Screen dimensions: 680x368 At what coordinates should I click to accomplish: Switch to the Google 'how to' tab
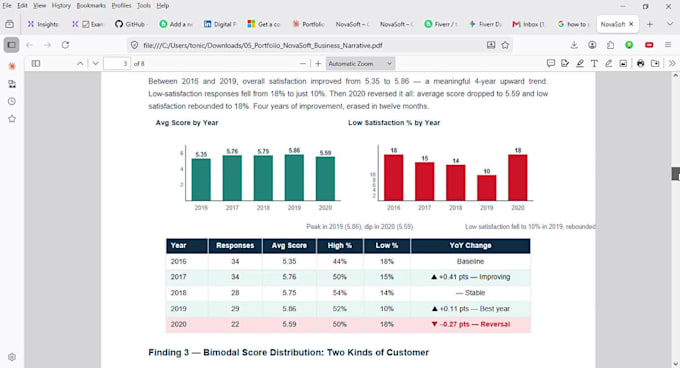click(573, 24)
